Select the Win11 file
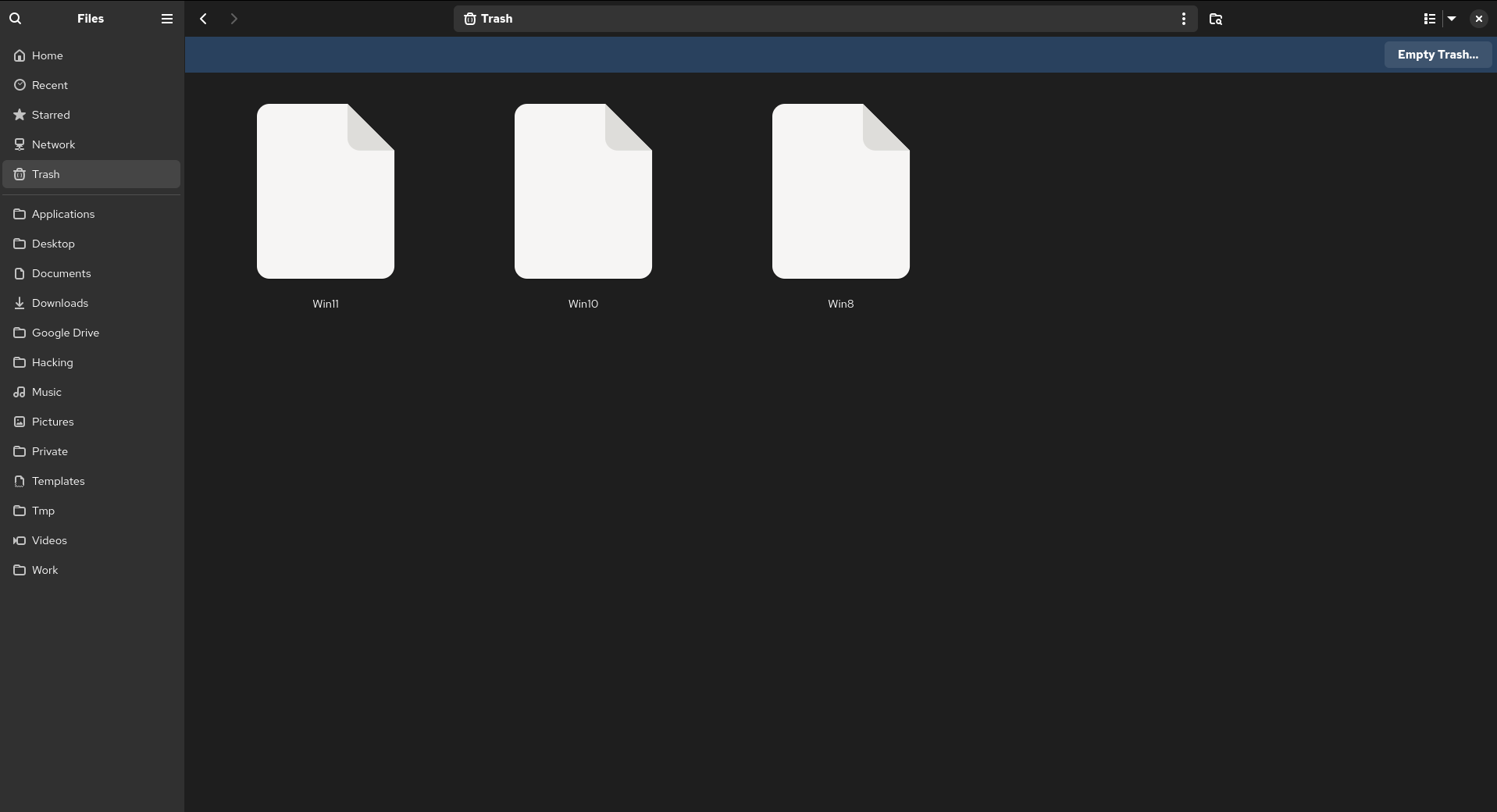Image resolution: width=1497 pixels, height=812 pixels. point(326,191)
